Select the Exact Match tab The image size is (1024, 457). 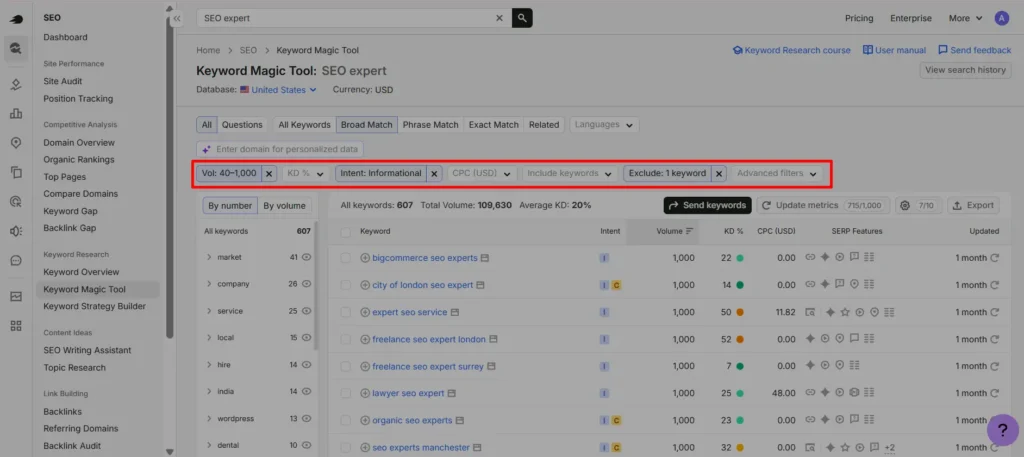pyautogui.click(x=494, y=125)
